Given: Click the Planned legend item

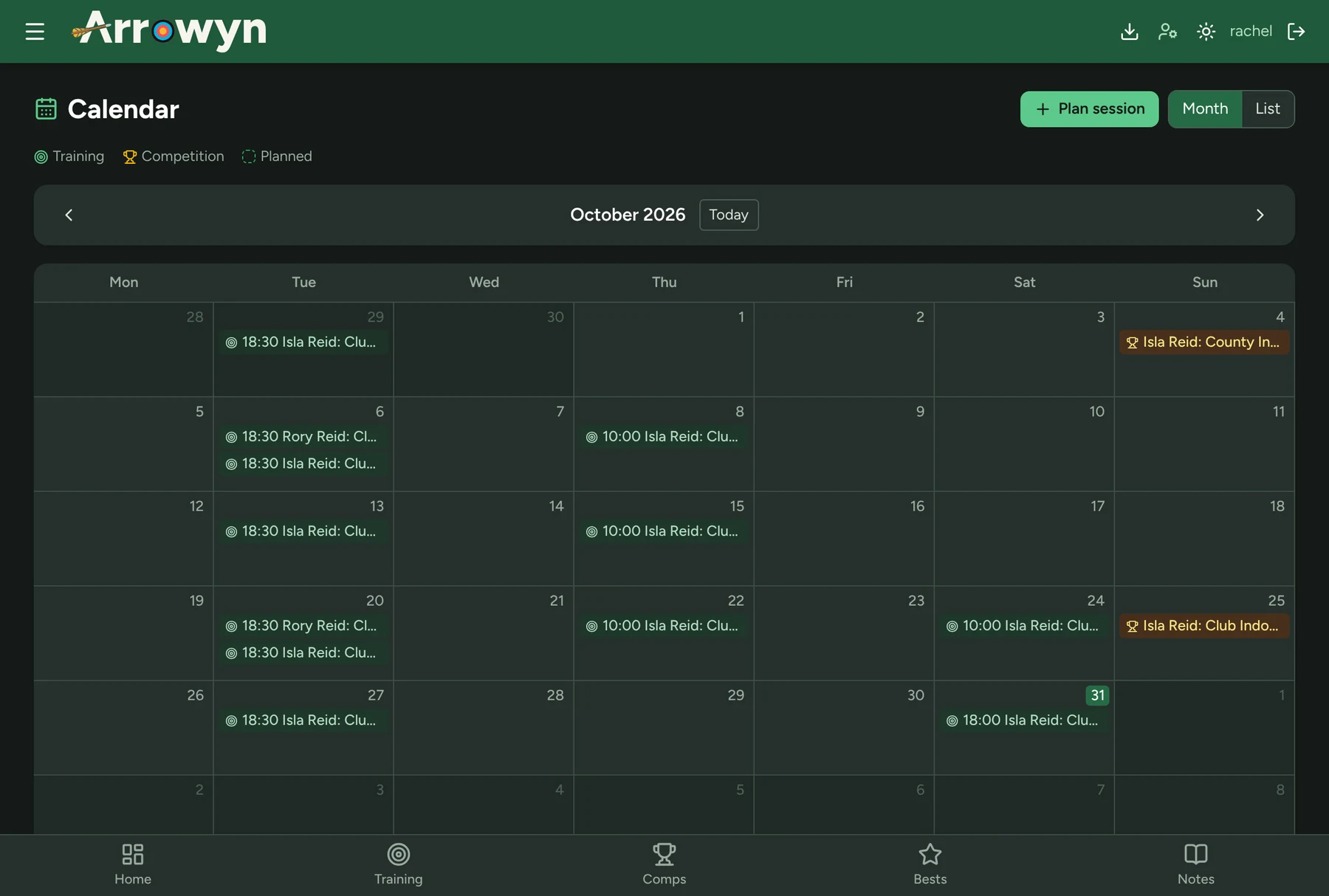Looking at the screenshot, I should click(x=277, y=156).
